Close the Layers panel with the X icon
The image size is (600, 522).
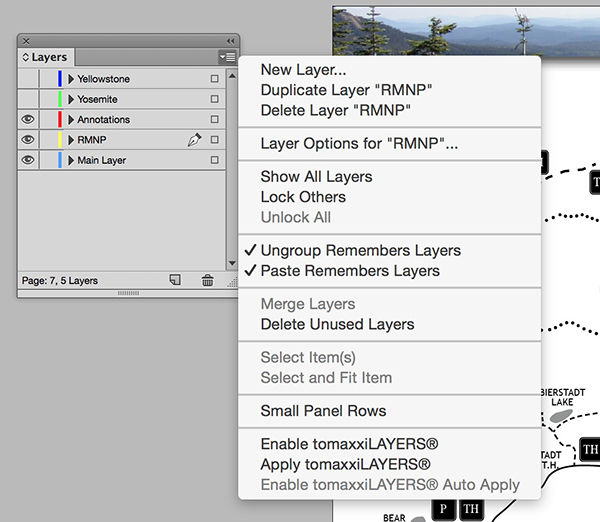[26, 41]
